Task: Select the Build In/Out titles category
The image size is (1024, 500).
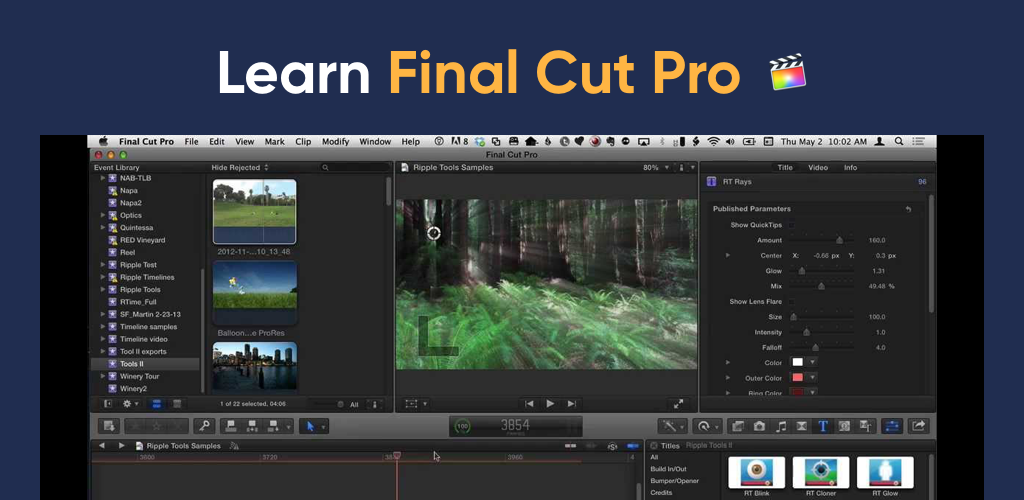Action: (668, 469)
